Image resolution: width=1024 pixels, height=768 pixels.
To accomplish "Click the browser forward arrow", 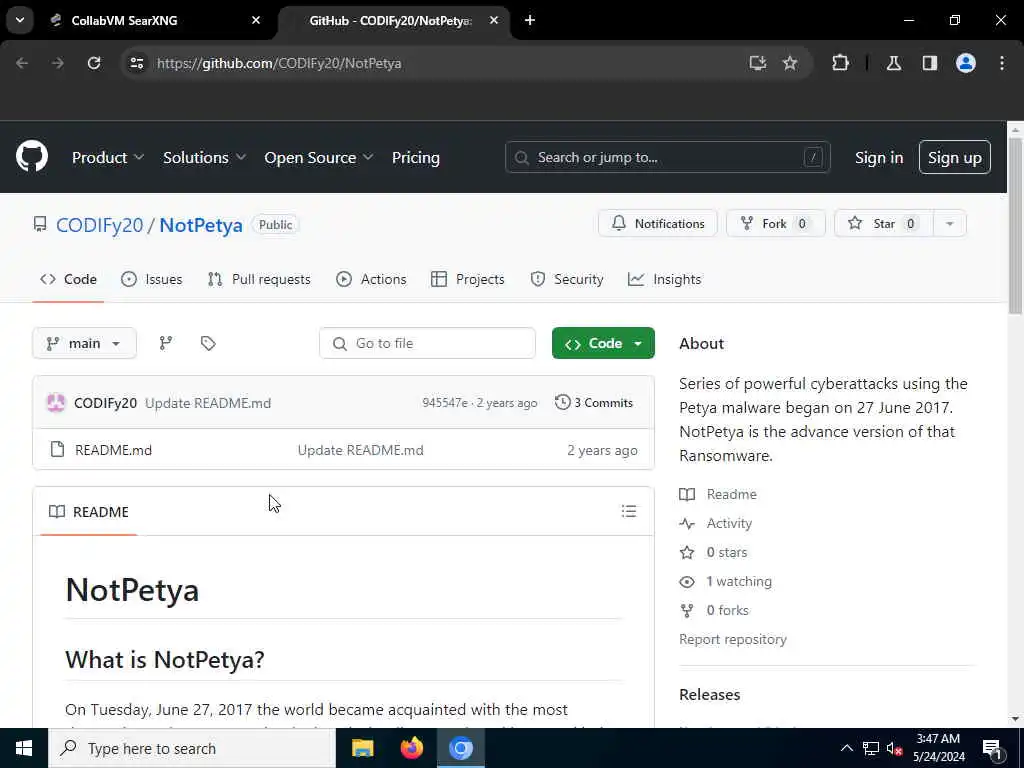I will coord(57,63).
